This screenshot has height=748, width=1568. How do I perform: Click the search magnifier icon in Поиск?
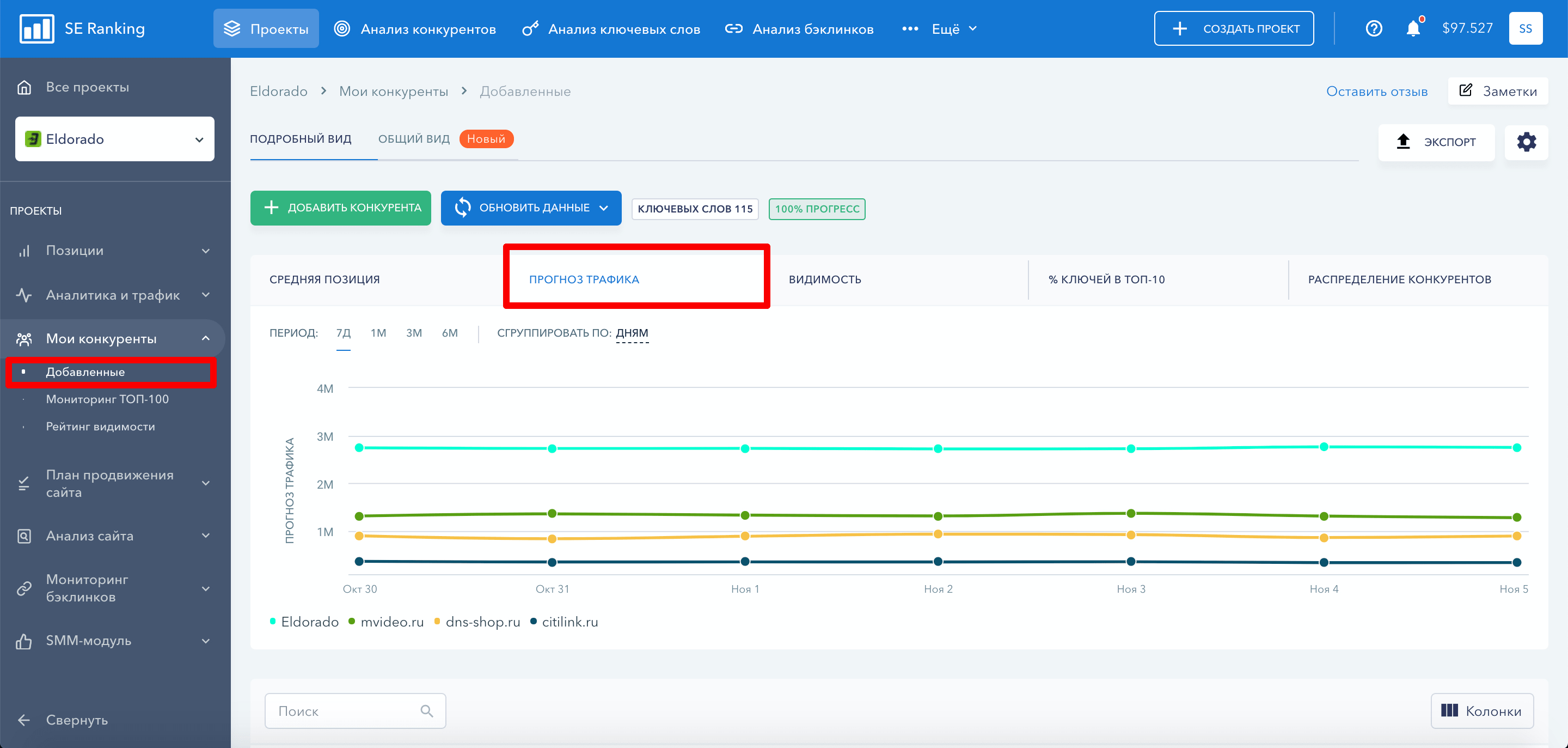tap(427, 711)
